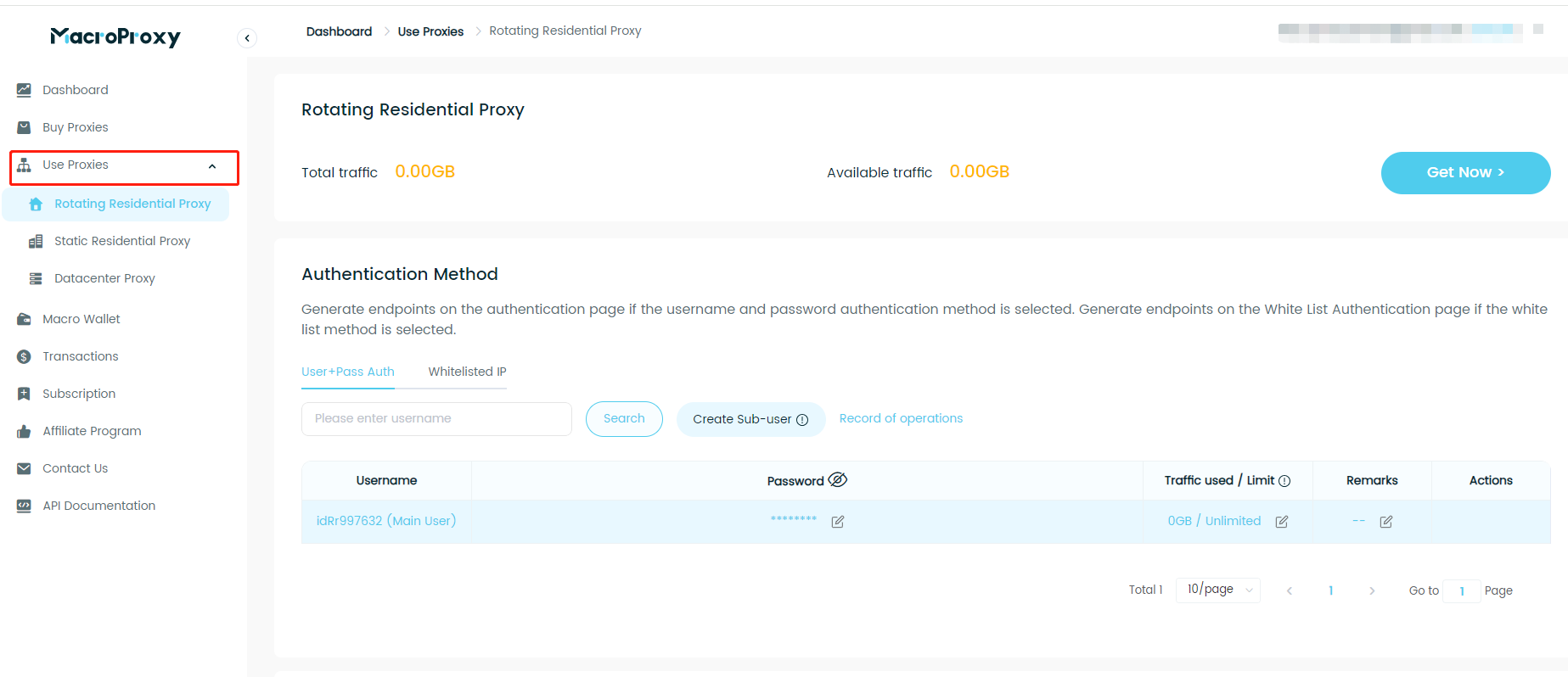The image size is (1568, 677).
Task: Click the Transactions dollar icon
Action: tap(24, 356)
